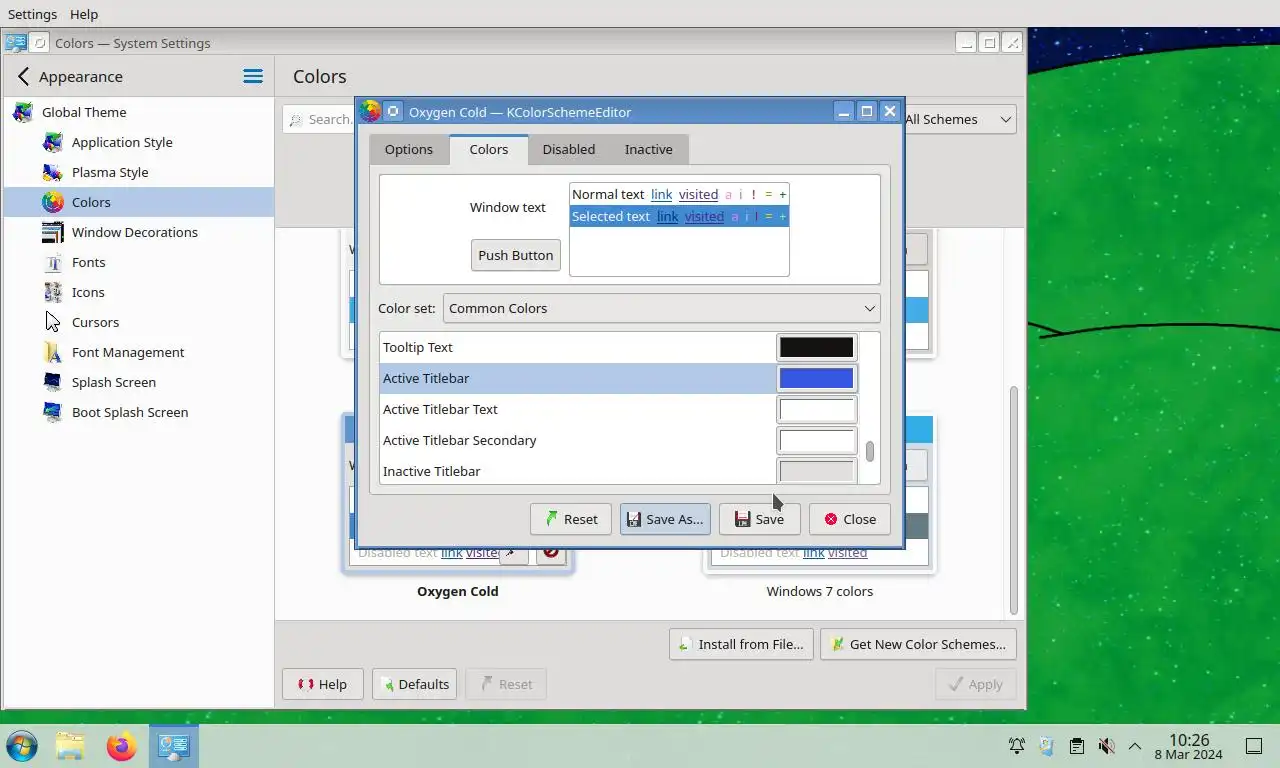The width and height of the screenshot is (1280, 768).
Task: Open Window Decorations settings
Action: [x=137, y=232]
